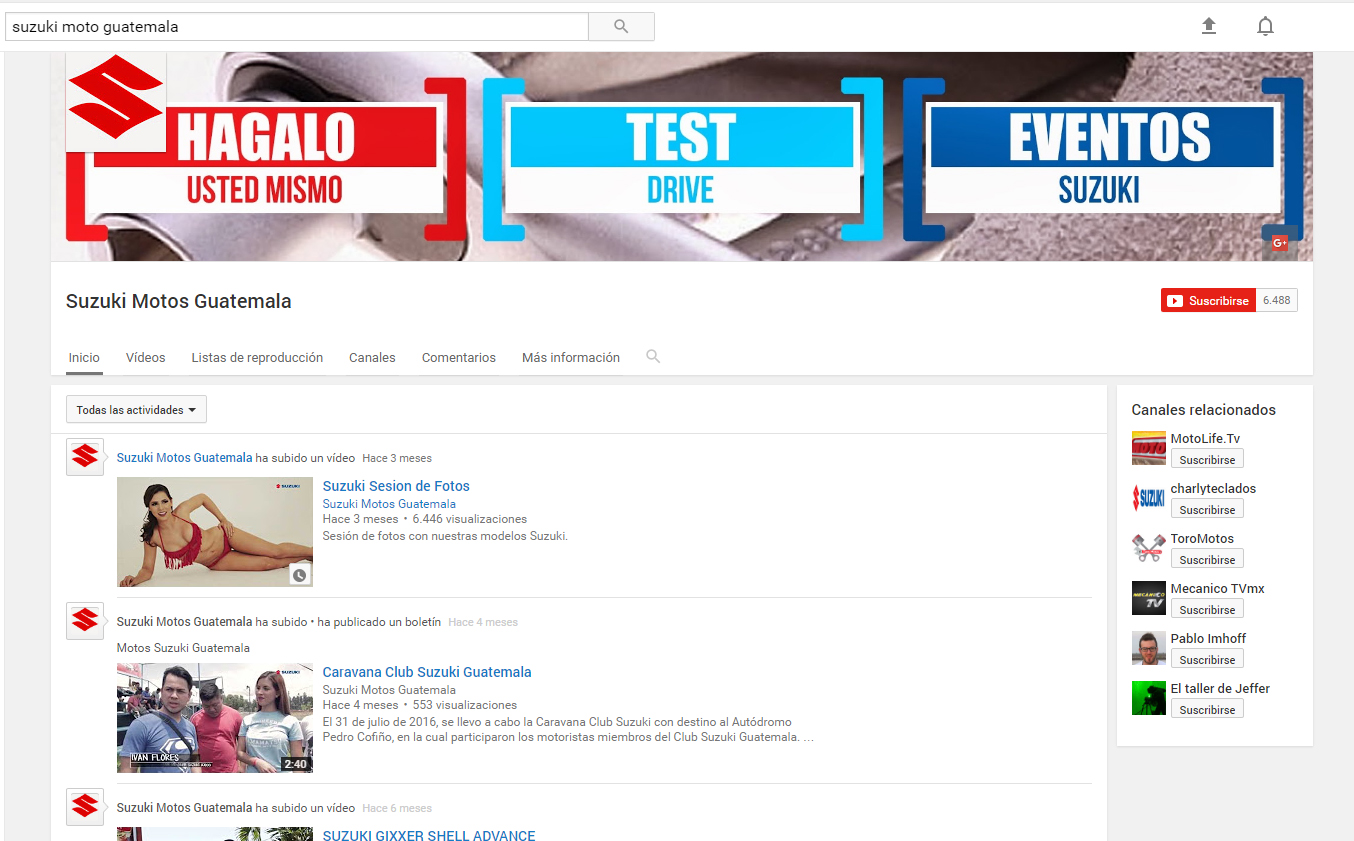Click Hagalo Usted Mismo banner panel
This screenshot has height=841, width=1354.
(265, 160)
